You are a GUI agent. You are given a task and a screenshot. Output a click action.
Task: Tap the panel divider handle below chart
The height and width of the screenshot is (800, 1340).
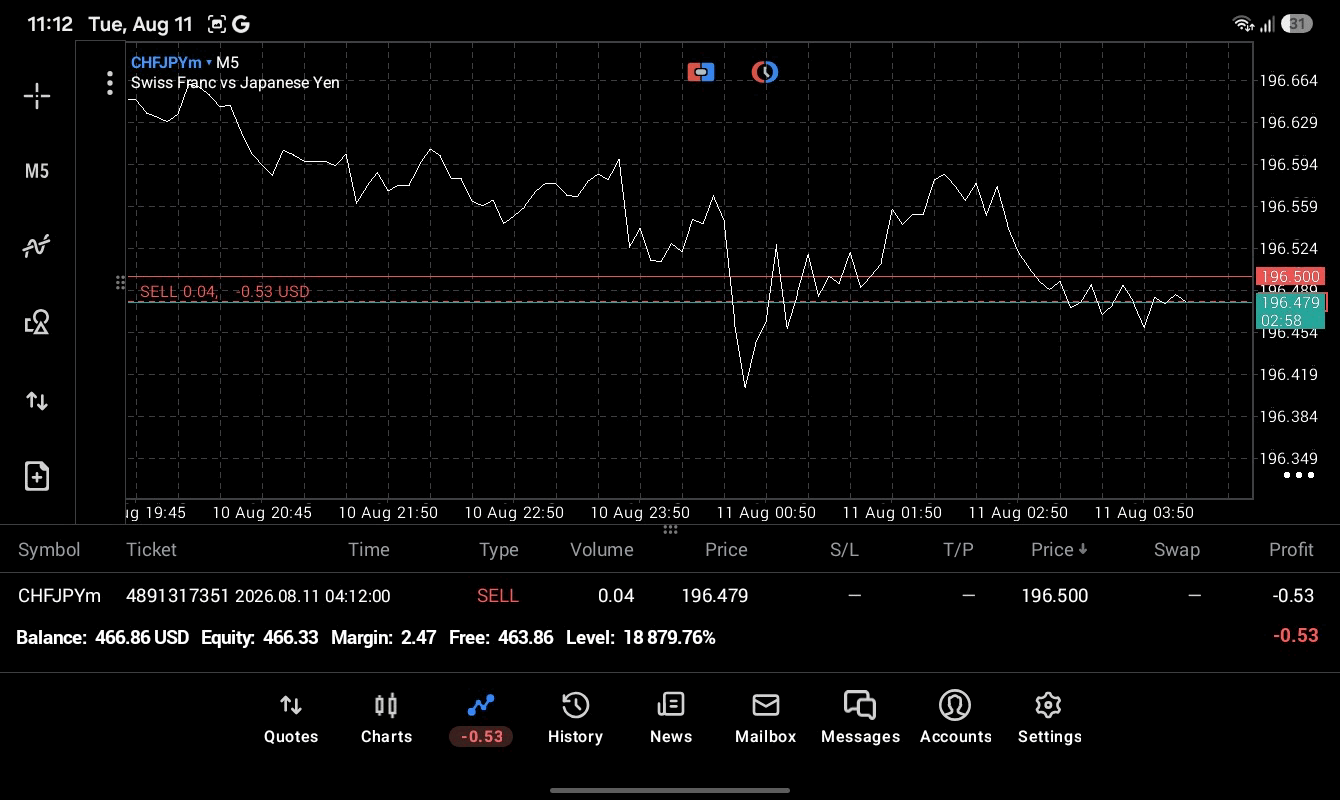670,530
